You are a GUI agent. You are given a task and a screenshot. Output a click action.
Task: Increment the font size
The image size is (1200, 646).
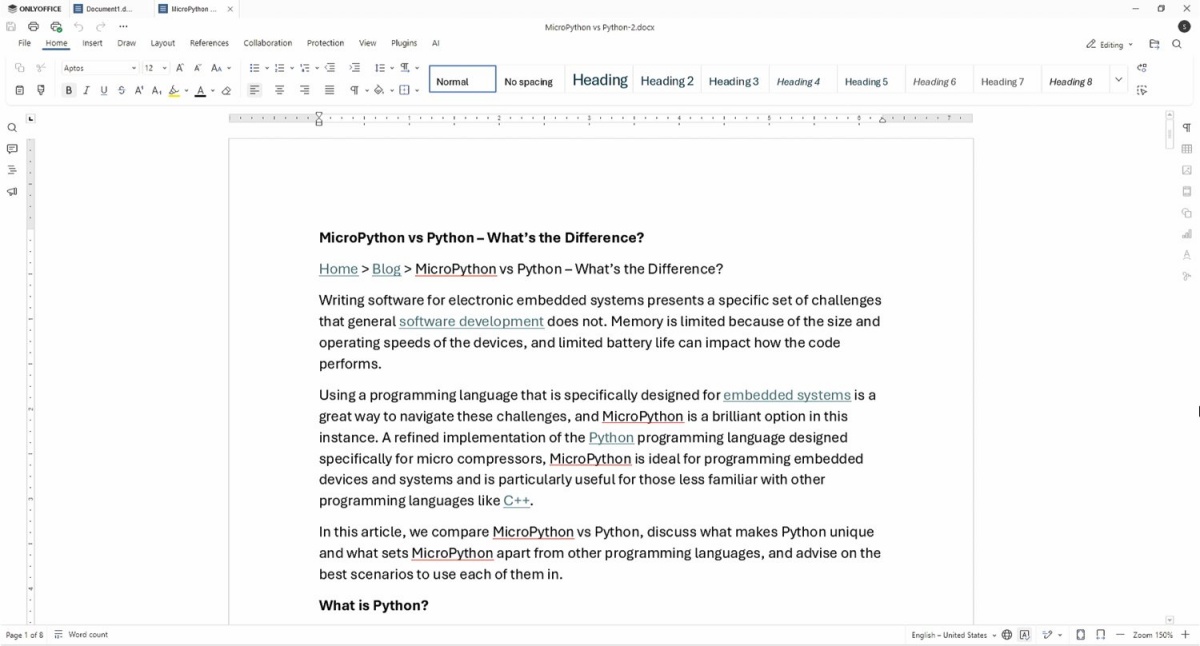179,68
